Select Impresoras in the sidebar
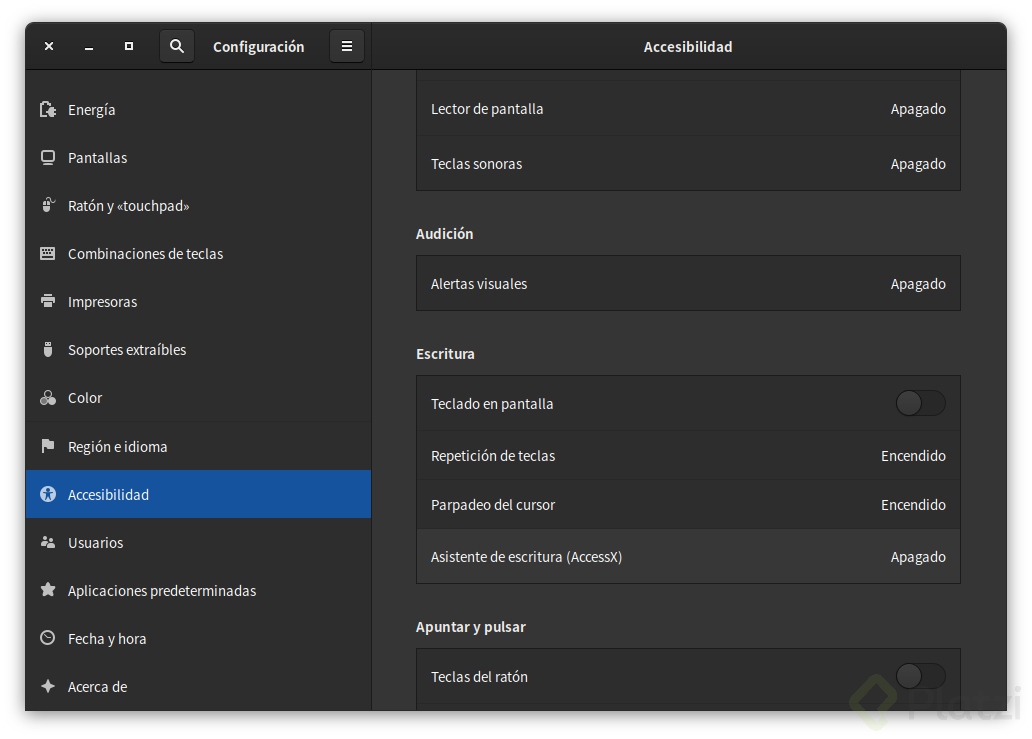 198,302
